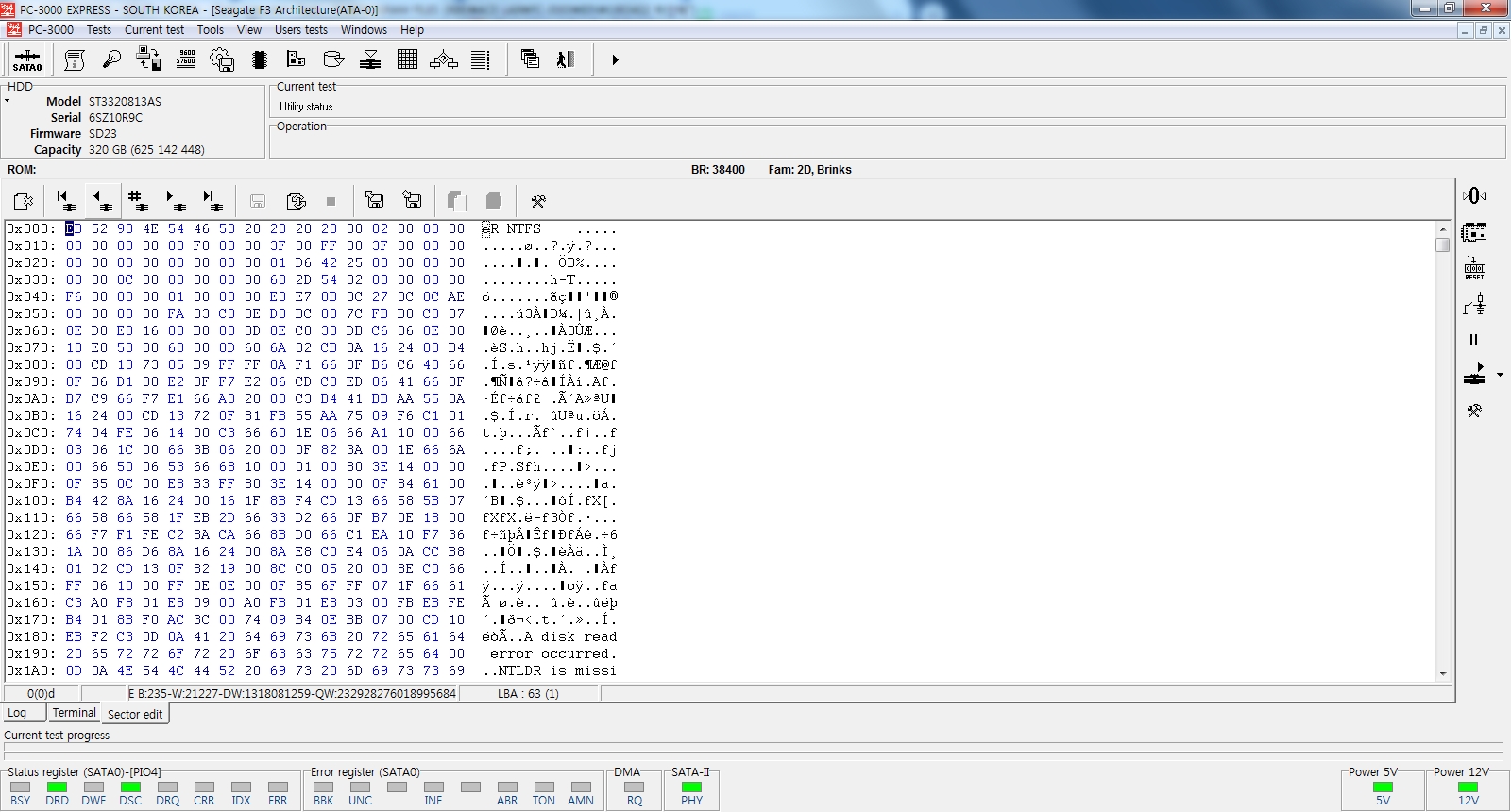Go to the previous sector
This screenshot has height=812, width=1511.
102,200
